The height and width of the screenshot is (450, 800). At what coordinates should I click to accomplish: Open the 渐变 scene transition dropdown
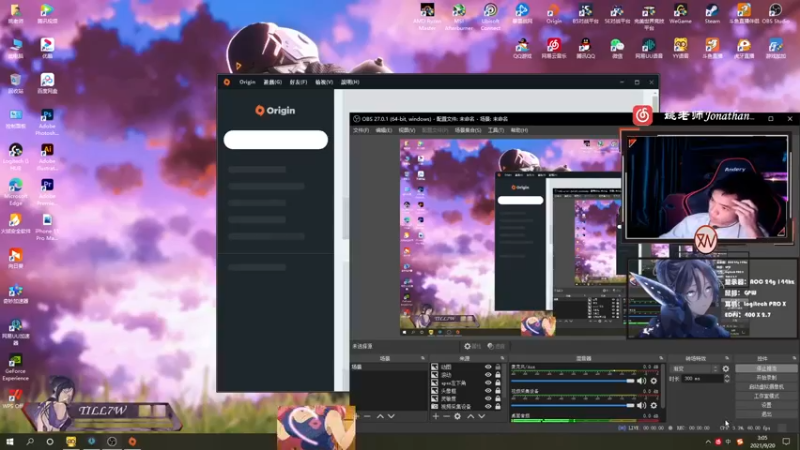(694, 368)
